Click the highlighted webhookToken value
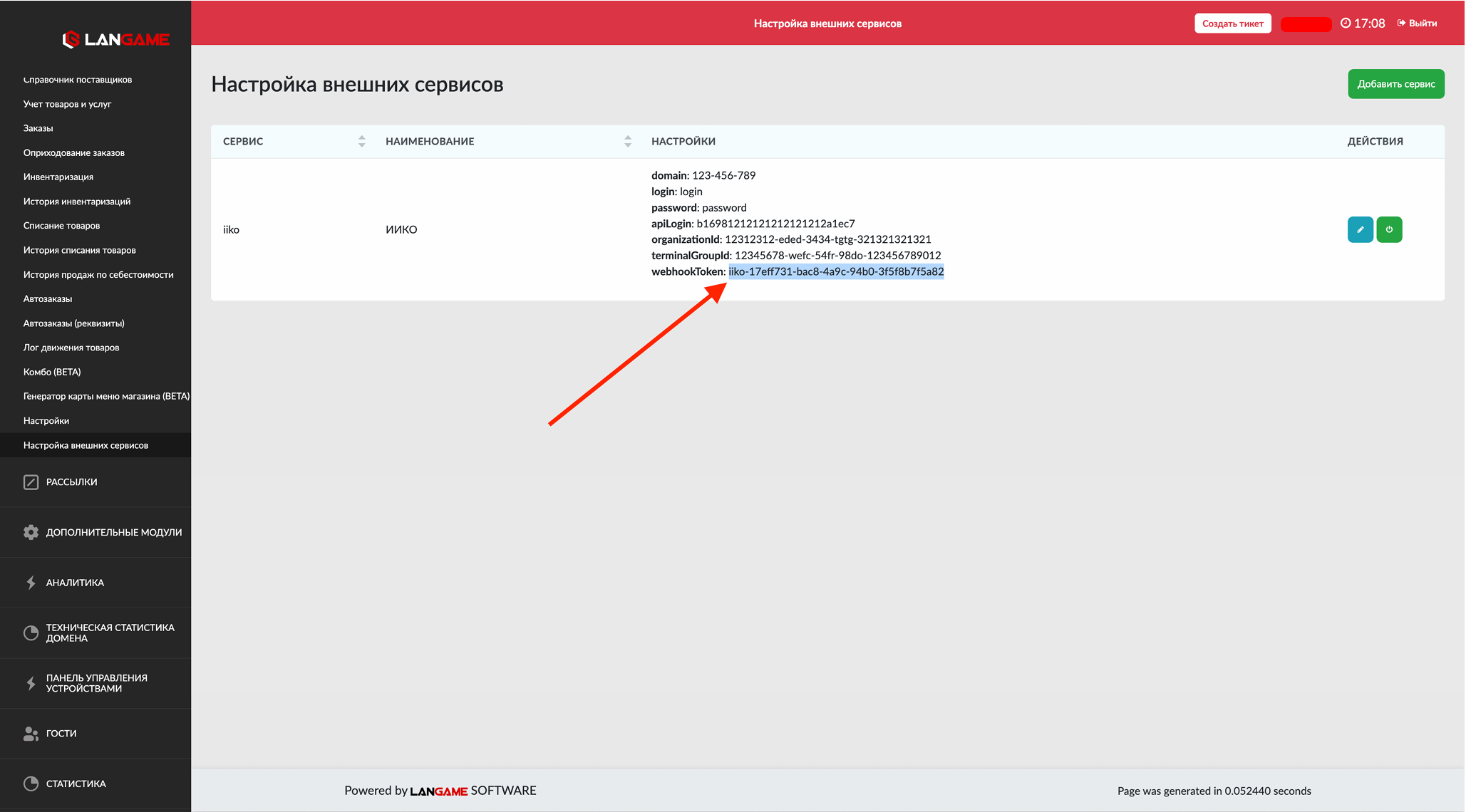The width and height of the screenshot is (1466, 812). pos(836,271)
